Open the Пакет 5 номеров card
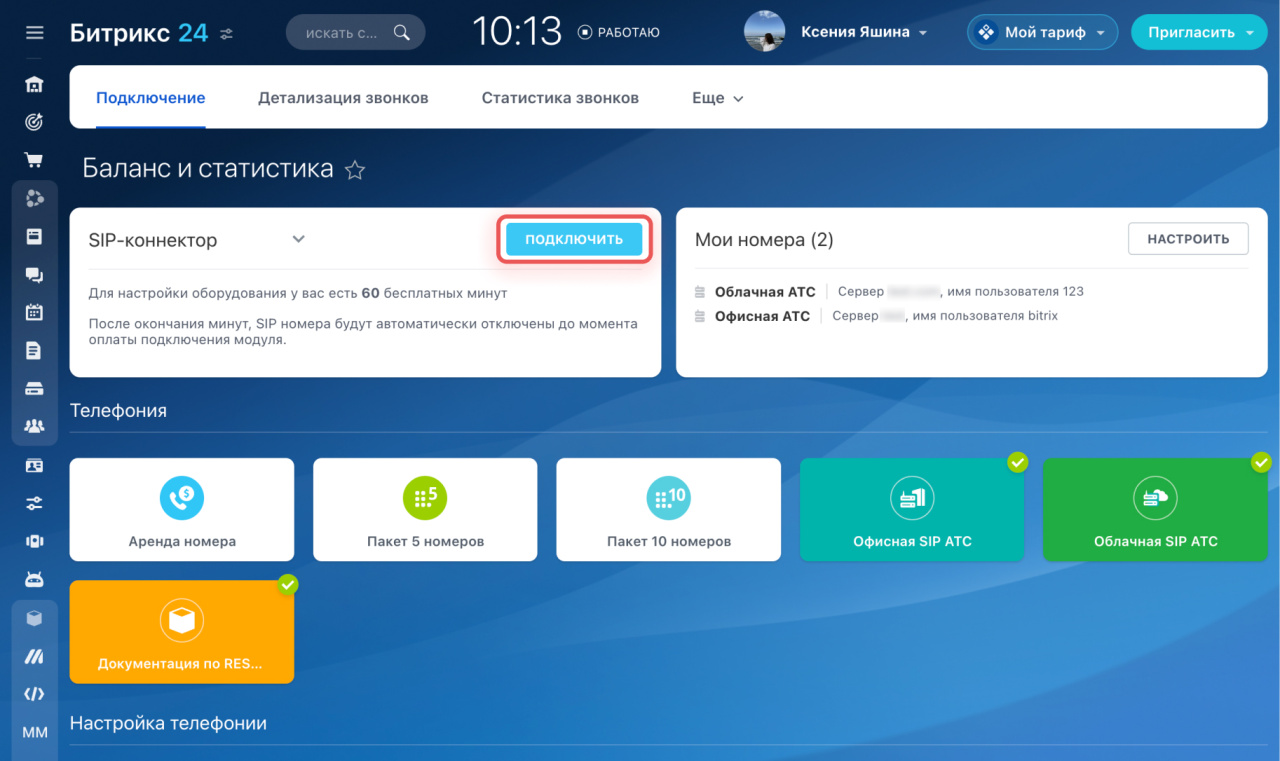 pos(425,509)
